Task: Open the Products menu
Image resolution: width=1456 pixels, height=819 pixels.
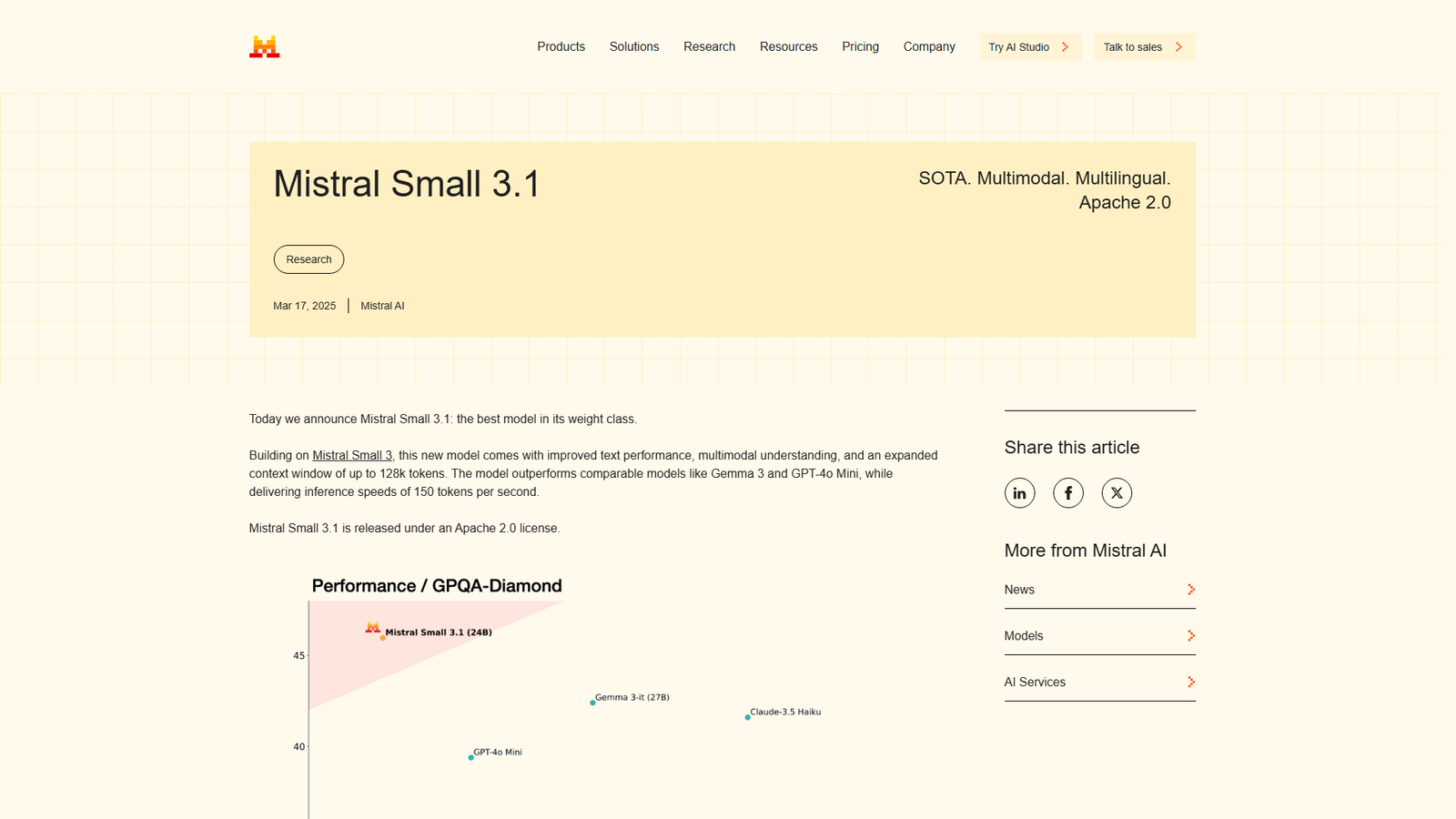Action: coord(561,46)
